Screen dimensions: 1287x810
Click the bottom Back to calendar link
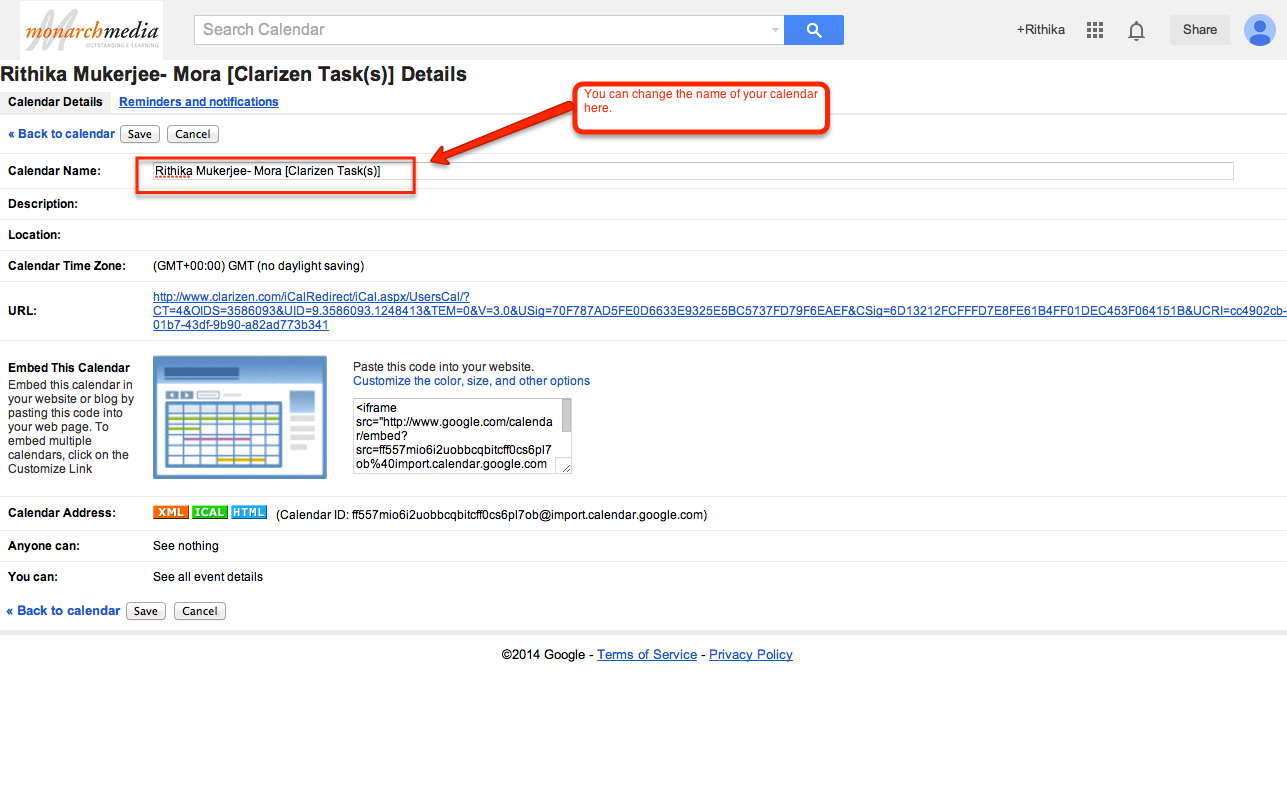click(x=63, y=611)
